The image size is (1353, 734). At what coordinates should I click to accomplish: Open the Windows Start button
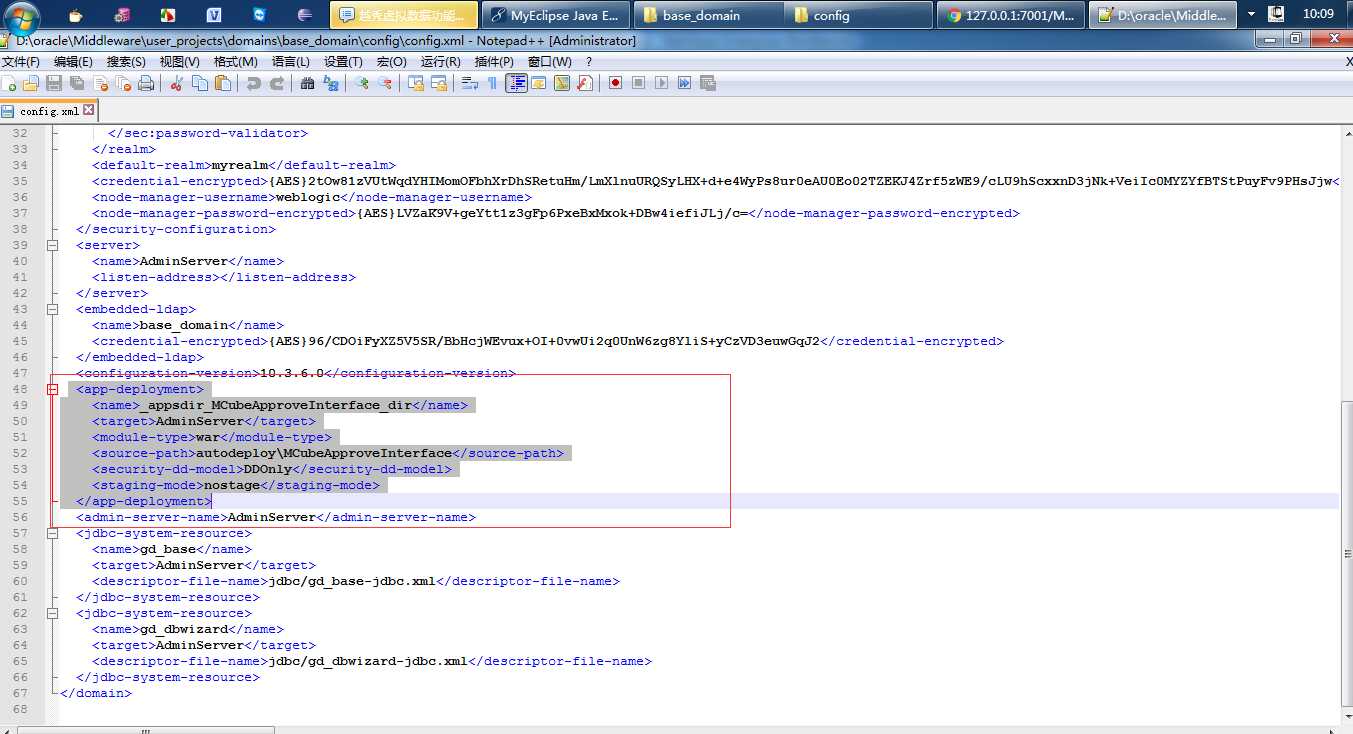(21, 15)
